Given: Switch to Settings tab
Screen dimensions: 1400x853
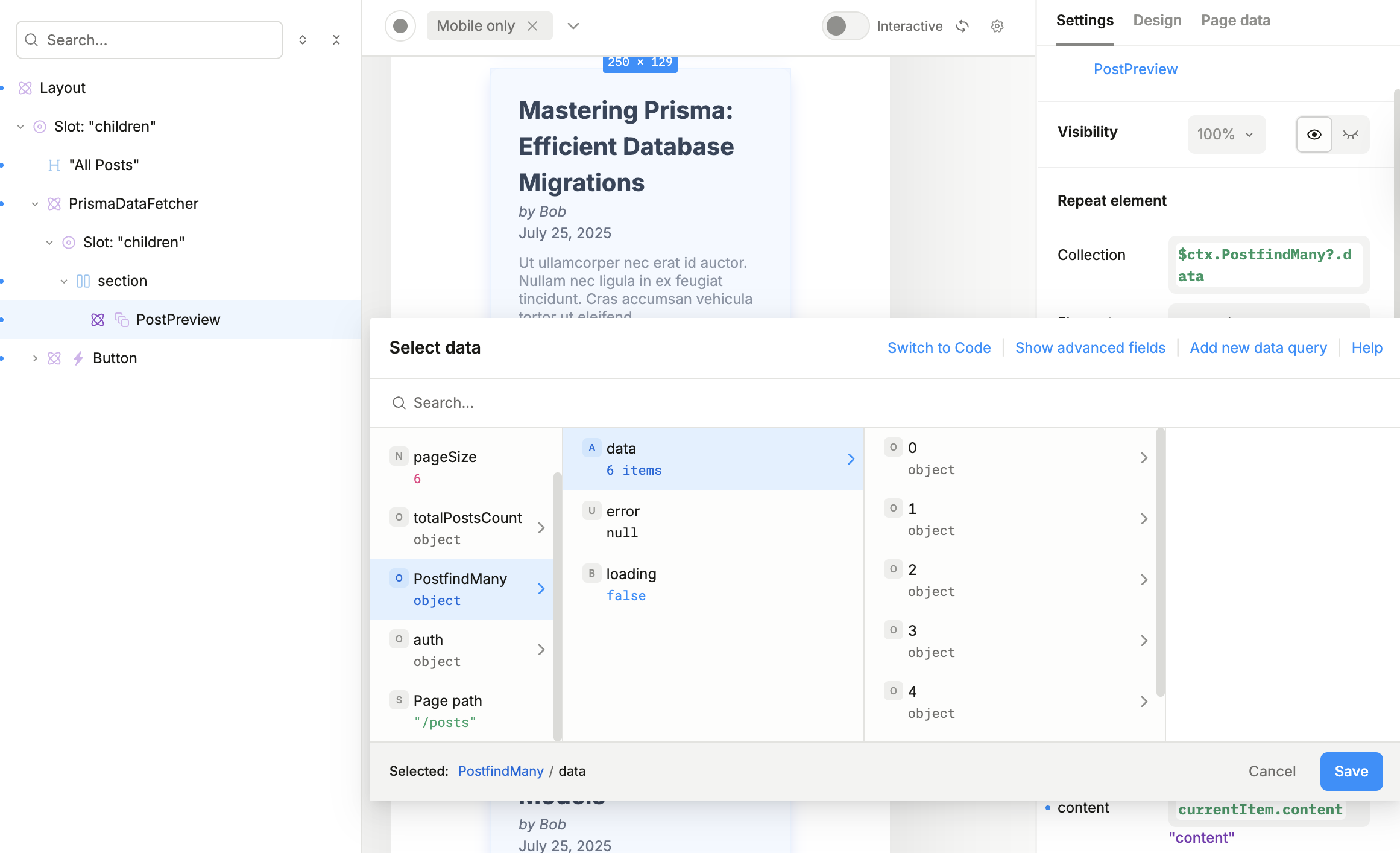Looking at the screenshot, I should [1085, 21].
